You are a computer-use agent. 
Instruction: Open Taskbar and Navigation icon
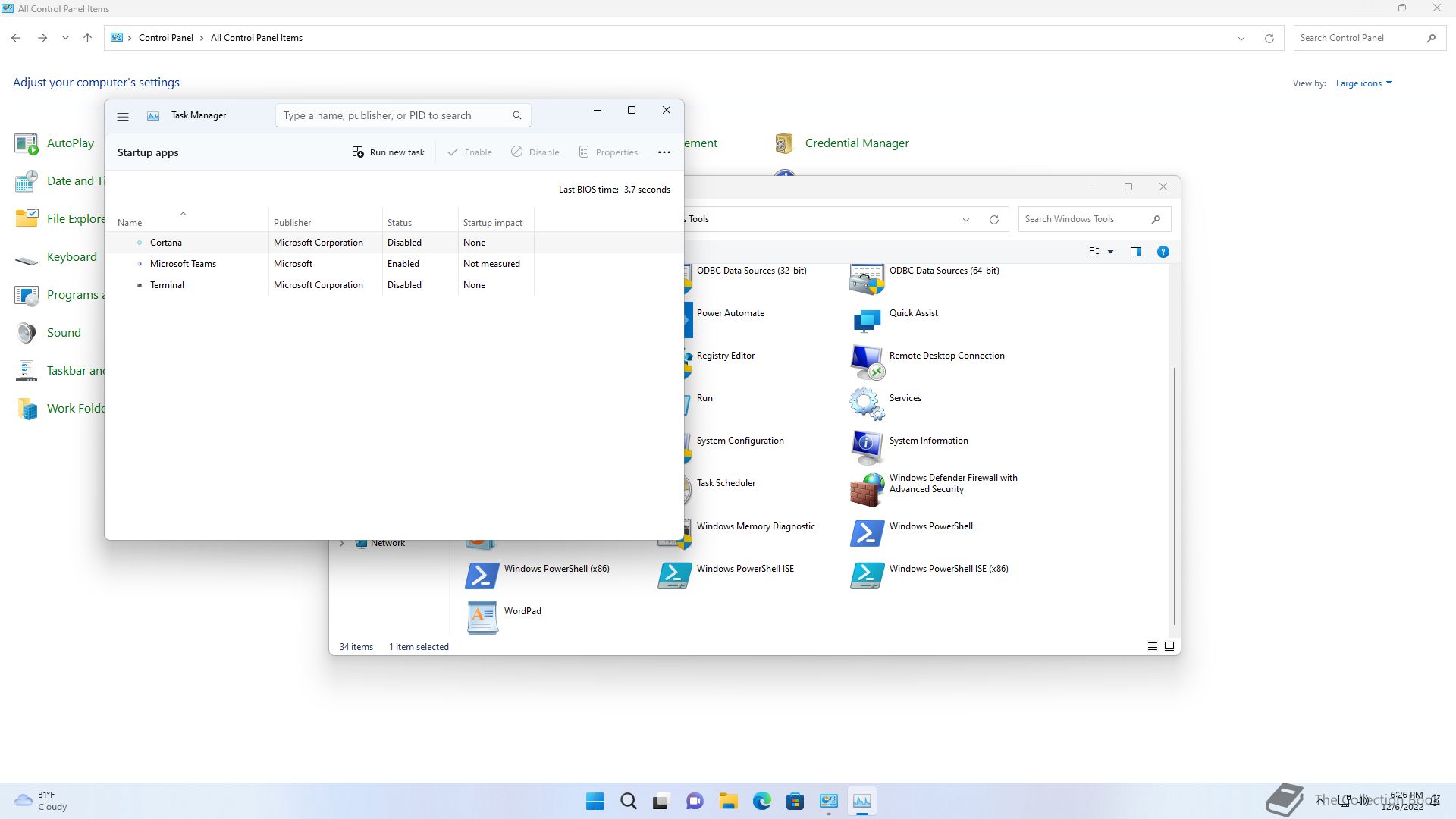(59, 371)
